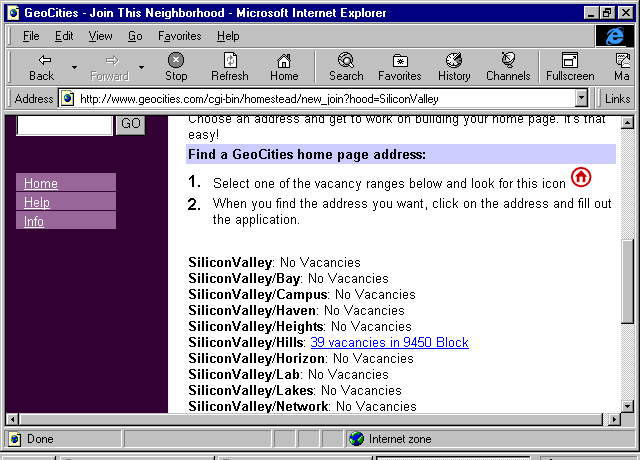Screen dimensions: 640x460
Task: Click the title bar IE document icon
Action: (13, 13)
